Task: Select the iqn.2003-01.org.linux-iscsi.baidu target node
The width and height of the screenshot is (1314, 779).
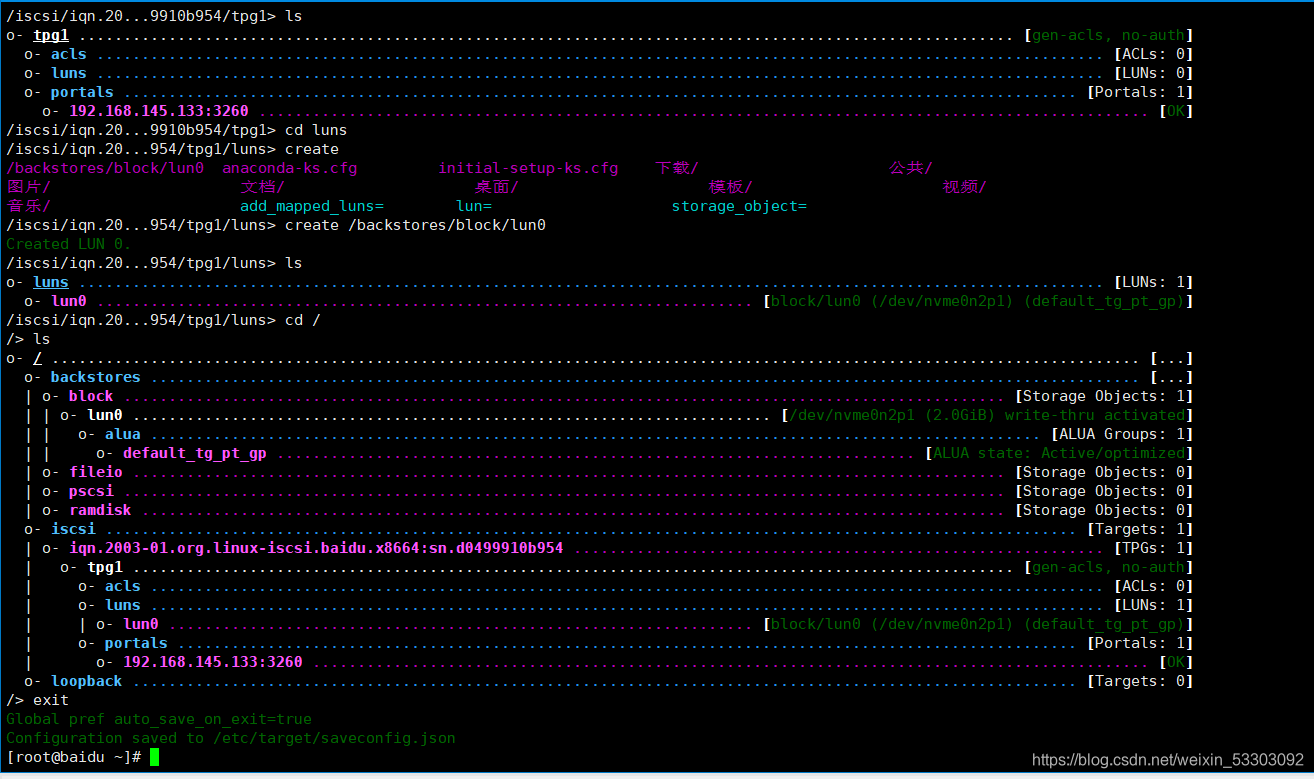Action: (x=316, y=548)
